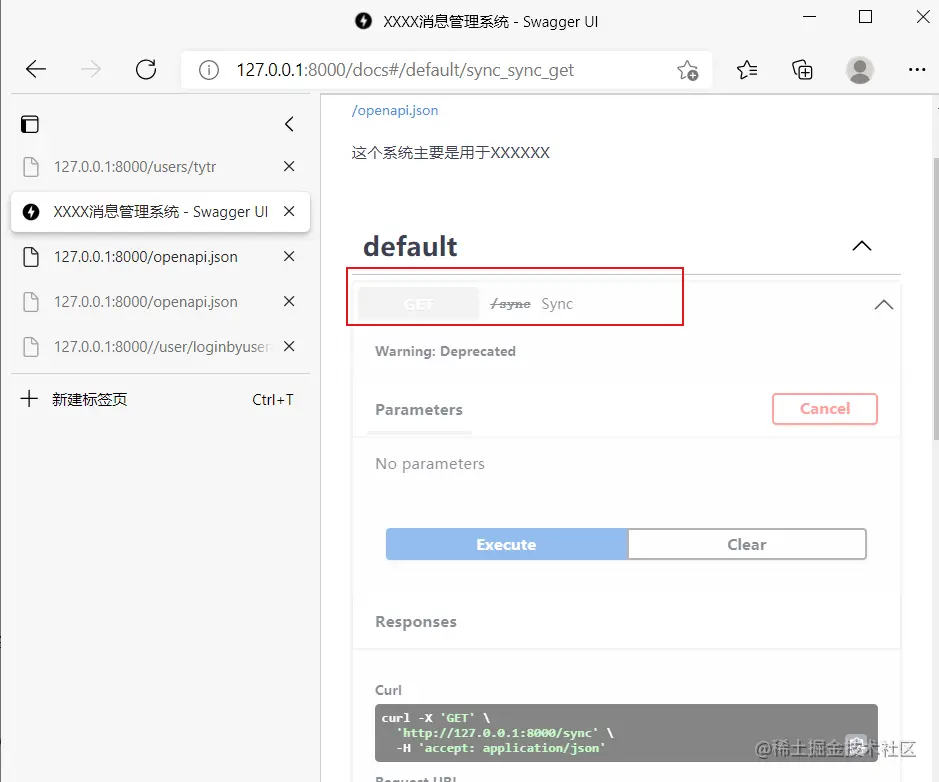The width and height of the screenshot is (939, 782).
Task: Click the page vertical scrollbar thumb
Action: 935,298
